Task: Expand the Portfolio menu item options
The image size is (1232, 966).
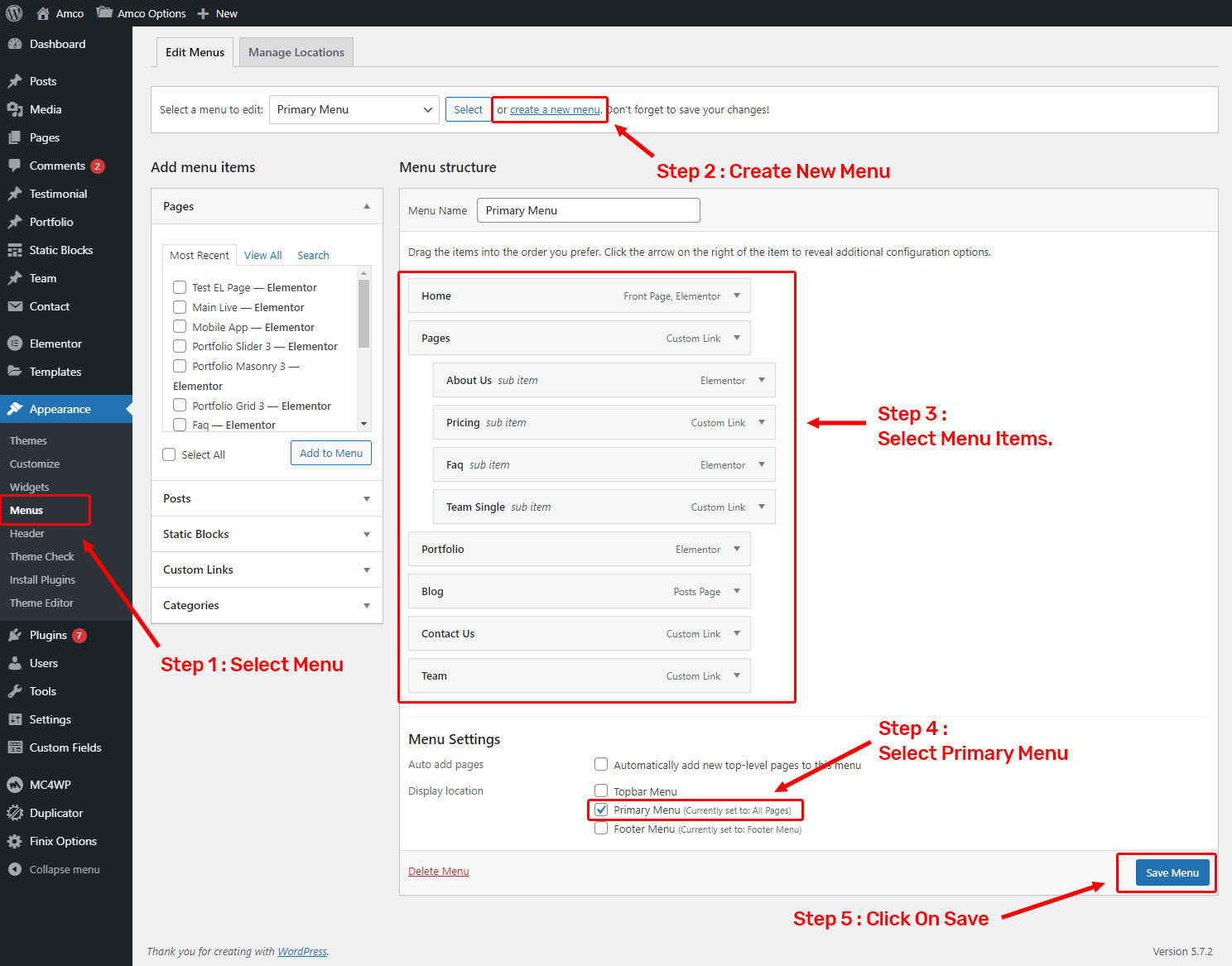Action: tap(736, 549)
